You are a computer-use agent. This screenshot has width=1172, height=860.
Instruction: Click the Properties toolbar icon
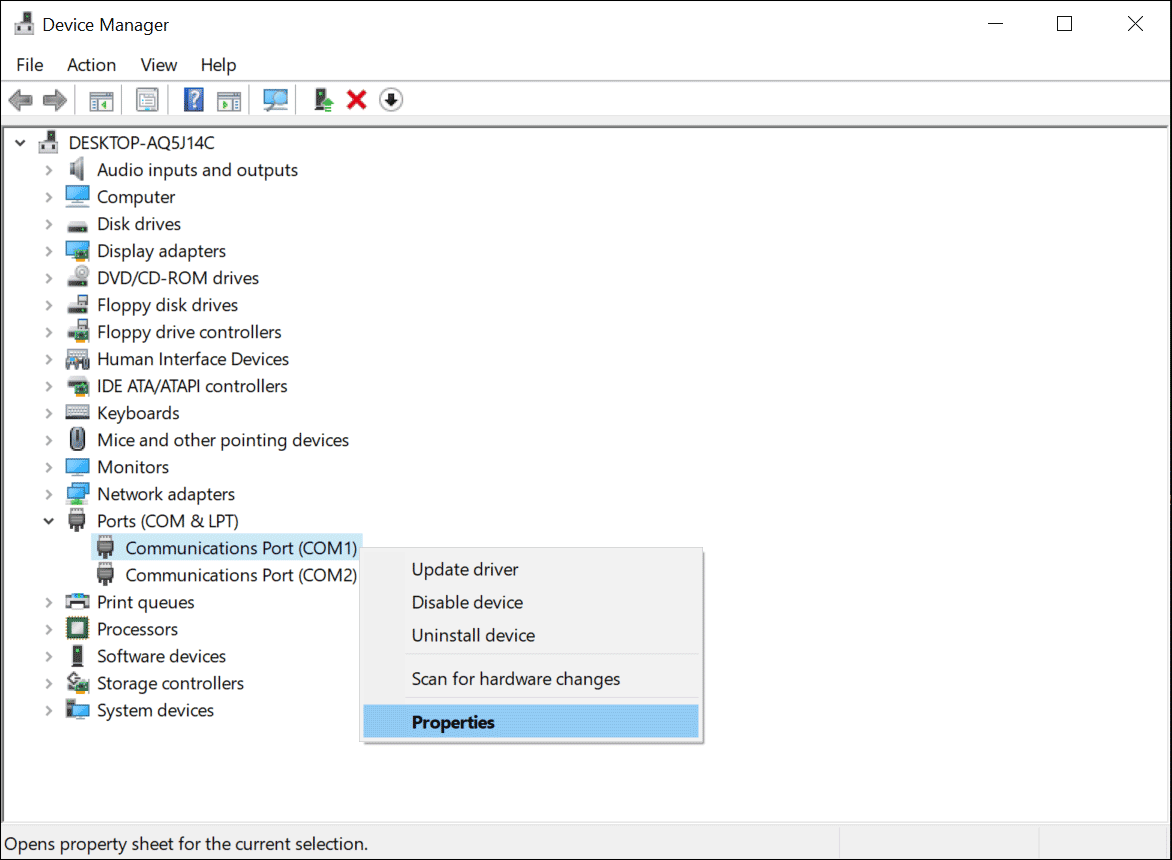(x=147, y=99)
